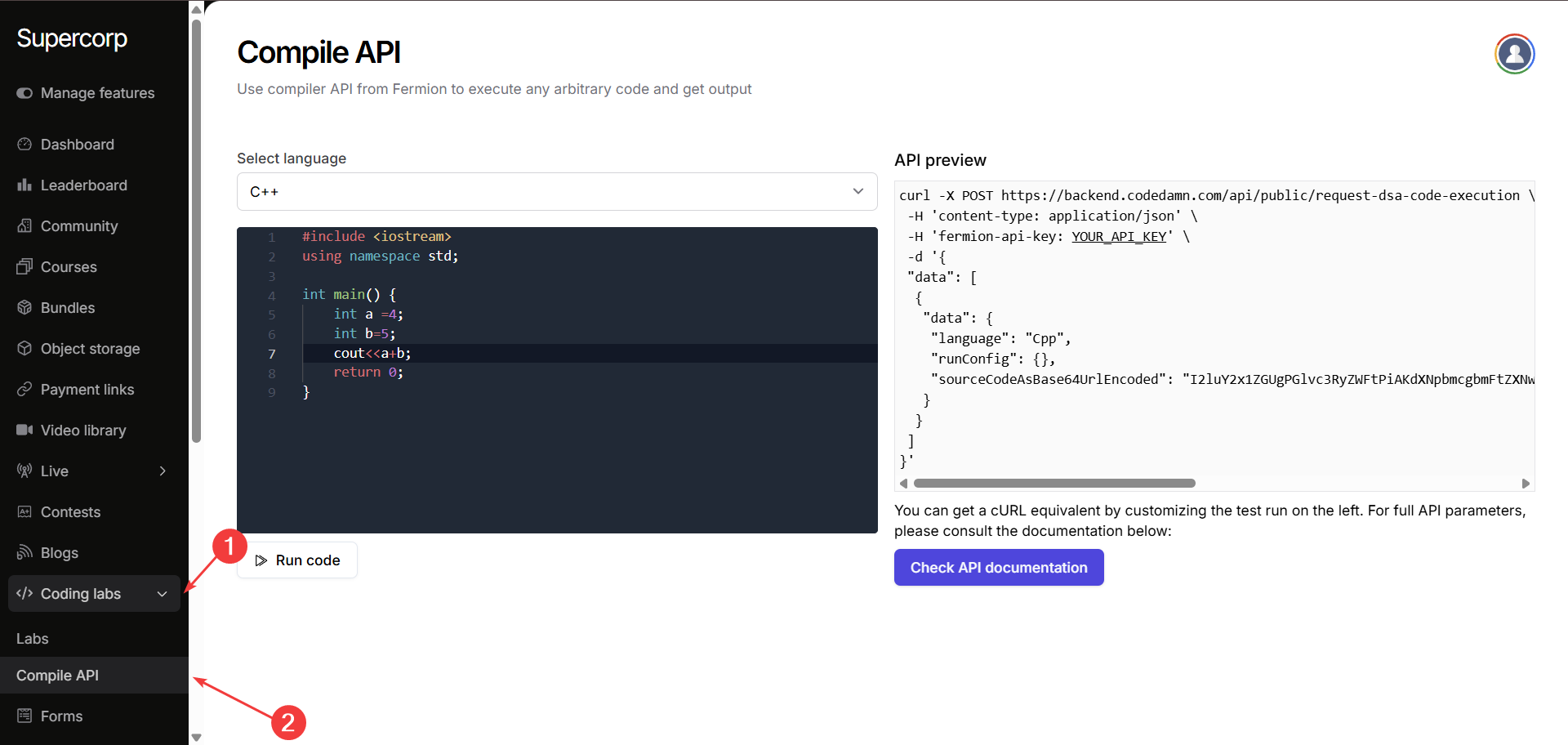This screenshot has height=745, width=1568.
Task: Click the Payment links chain icon
Action: pyautogui.click(x=24, y=390)
